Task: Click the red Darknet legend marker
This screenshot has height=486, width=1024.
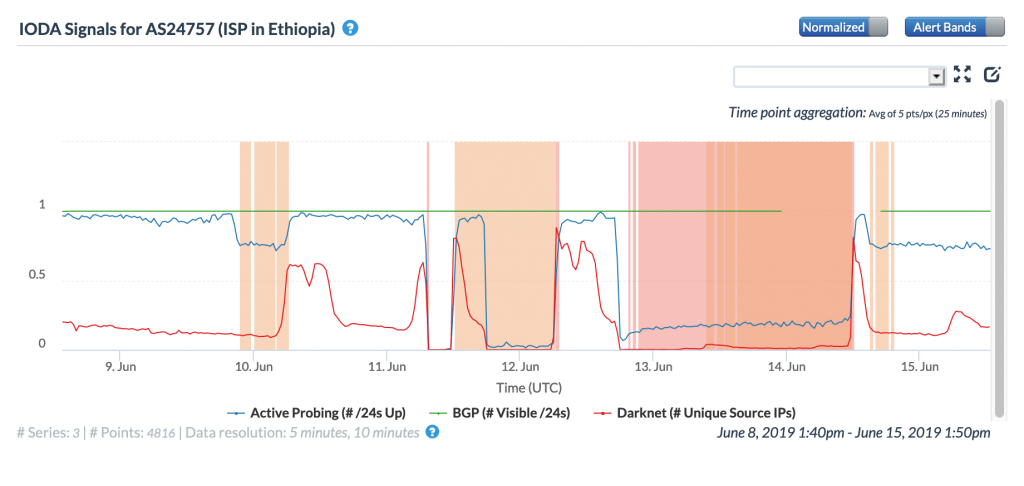Action: (x=604, y=412)
